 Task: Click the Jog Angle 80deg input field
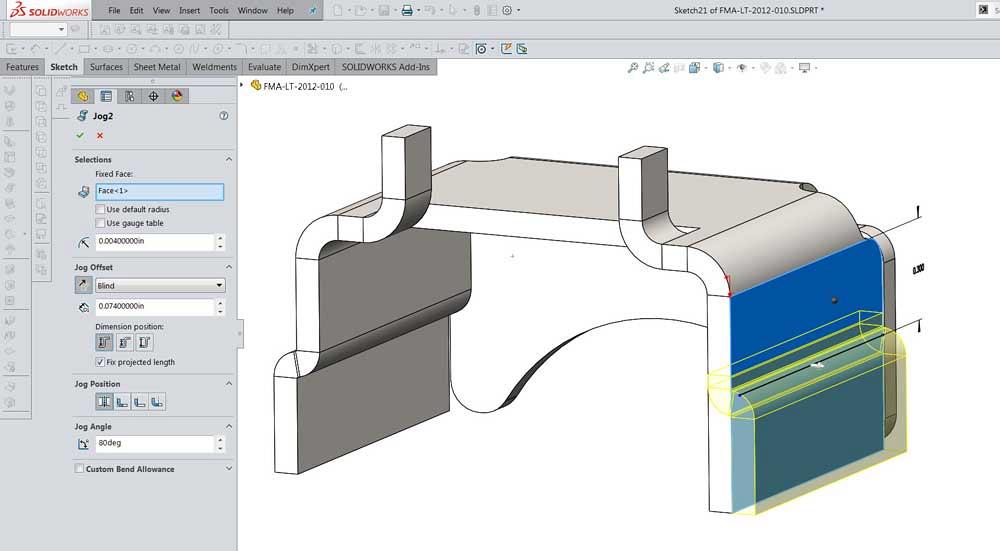[154, 444]
